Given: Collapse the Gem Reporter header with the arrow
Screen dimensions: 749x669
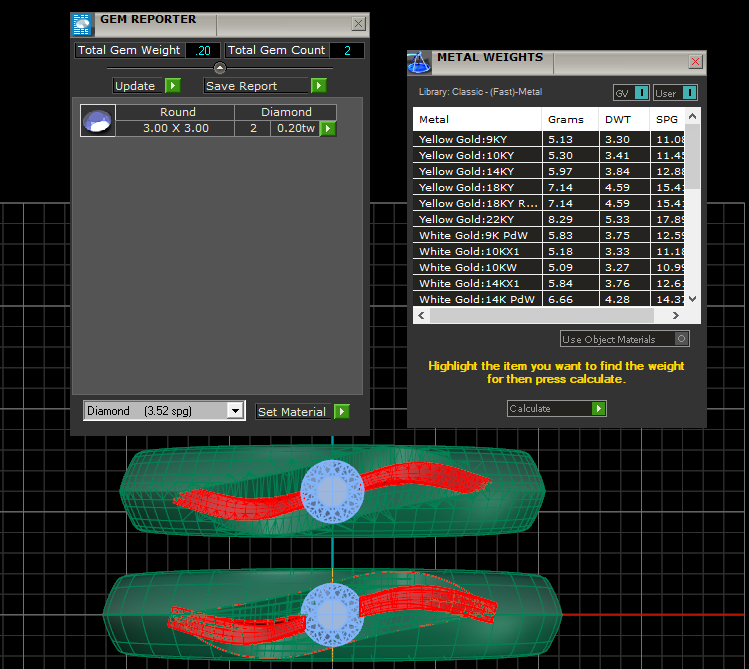Looking at the screenshot, I should 220,68.
